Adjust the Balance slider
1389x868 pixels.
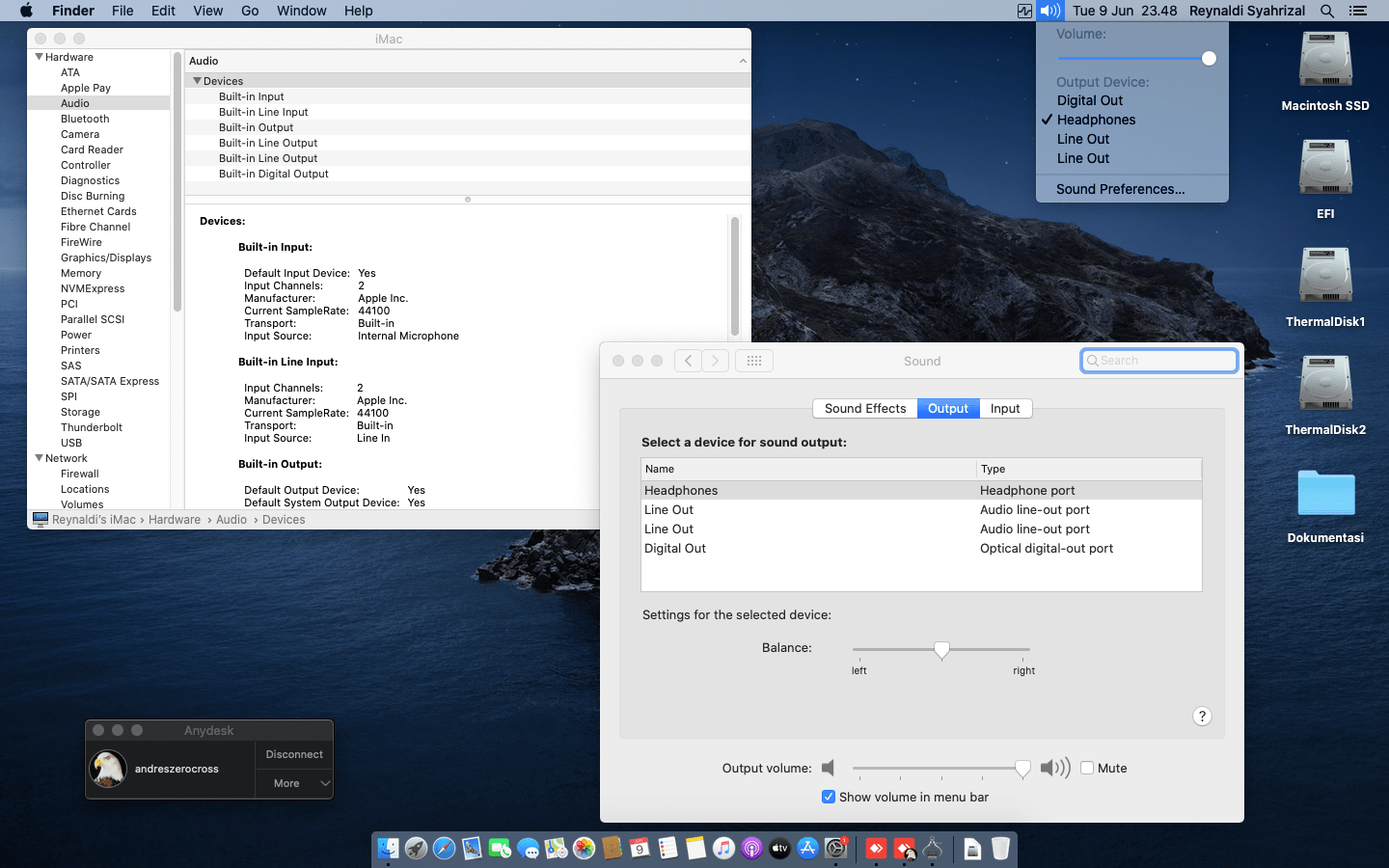(941, 650)
